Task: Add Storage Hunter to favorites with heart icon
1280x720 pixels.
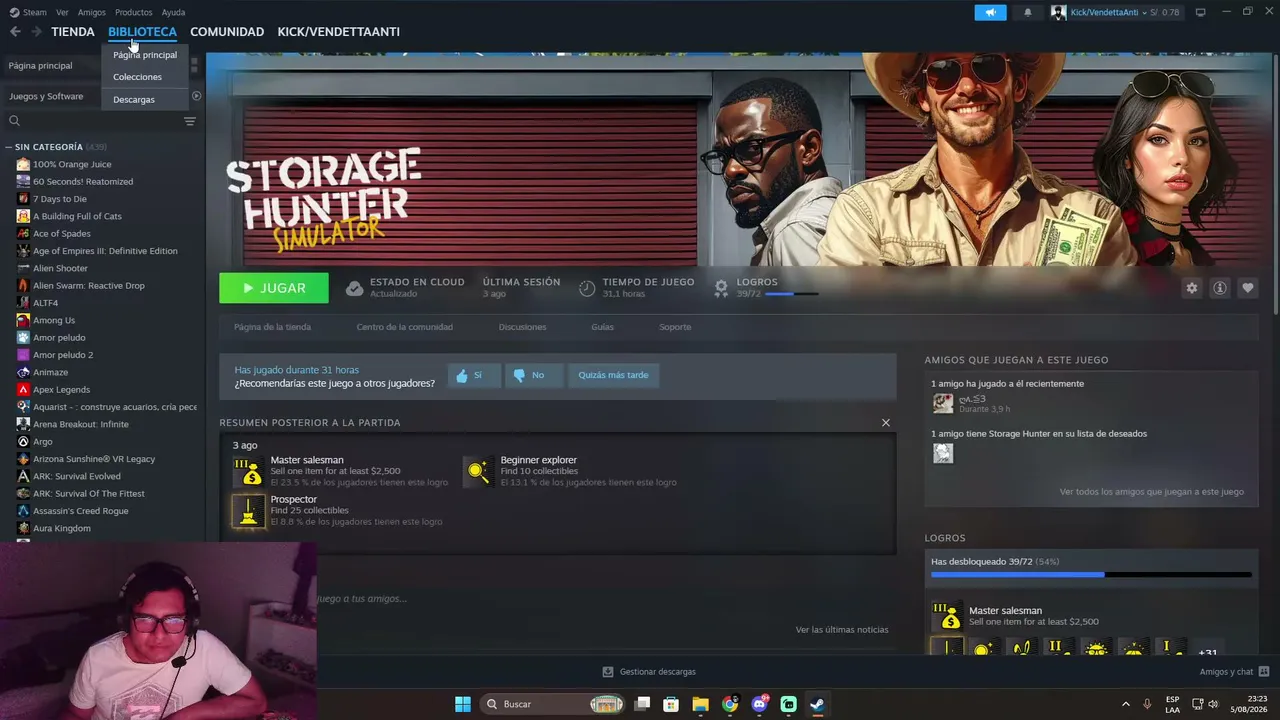Action: [1247, 288]
